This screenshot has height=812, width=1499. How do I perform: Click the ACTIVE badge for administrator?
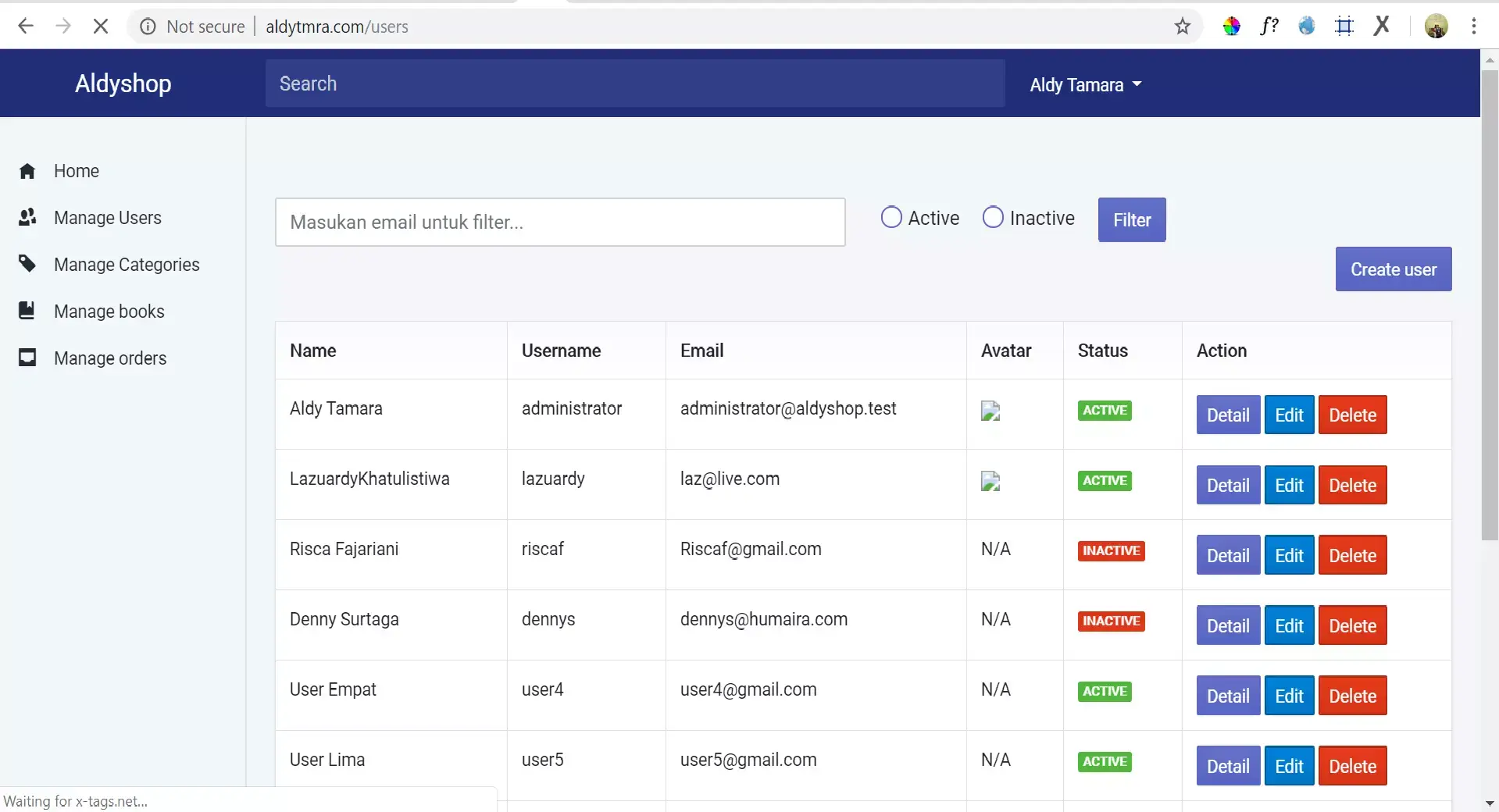pyautogui.click(x=1105, y=410)
